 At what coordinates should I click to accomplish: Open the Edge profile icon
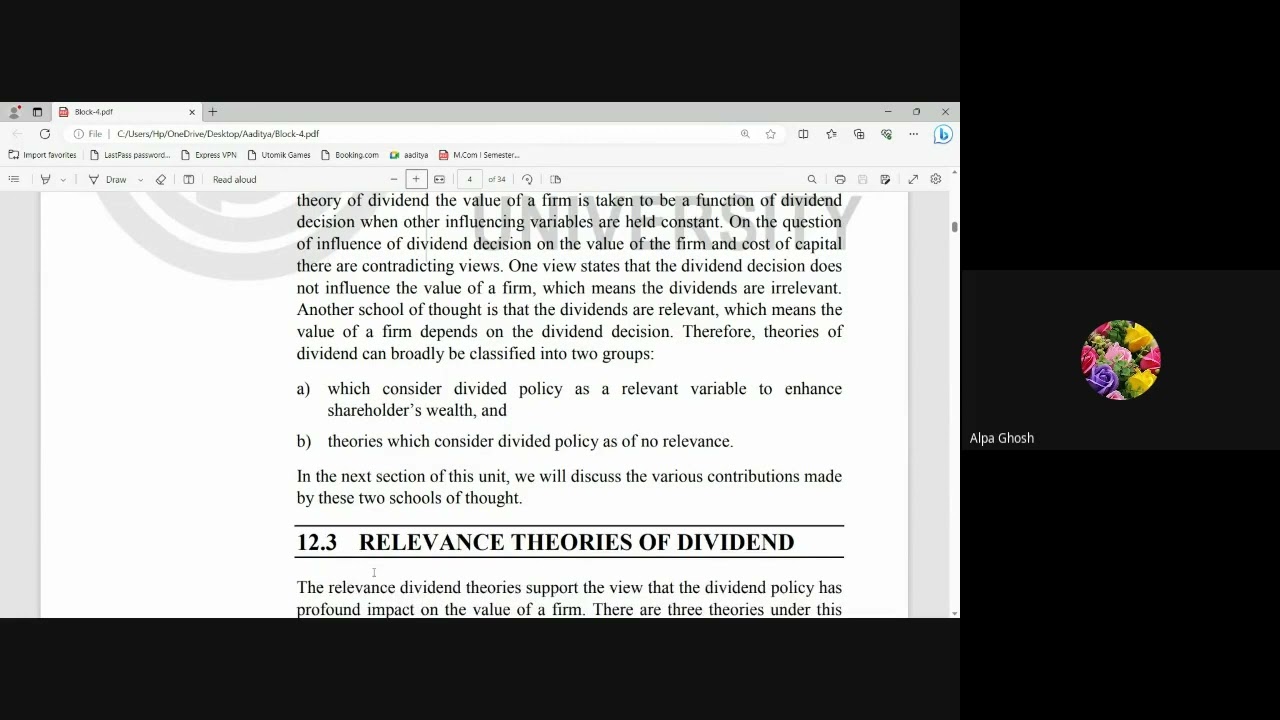pyautogui.click(x=14, y=112)
